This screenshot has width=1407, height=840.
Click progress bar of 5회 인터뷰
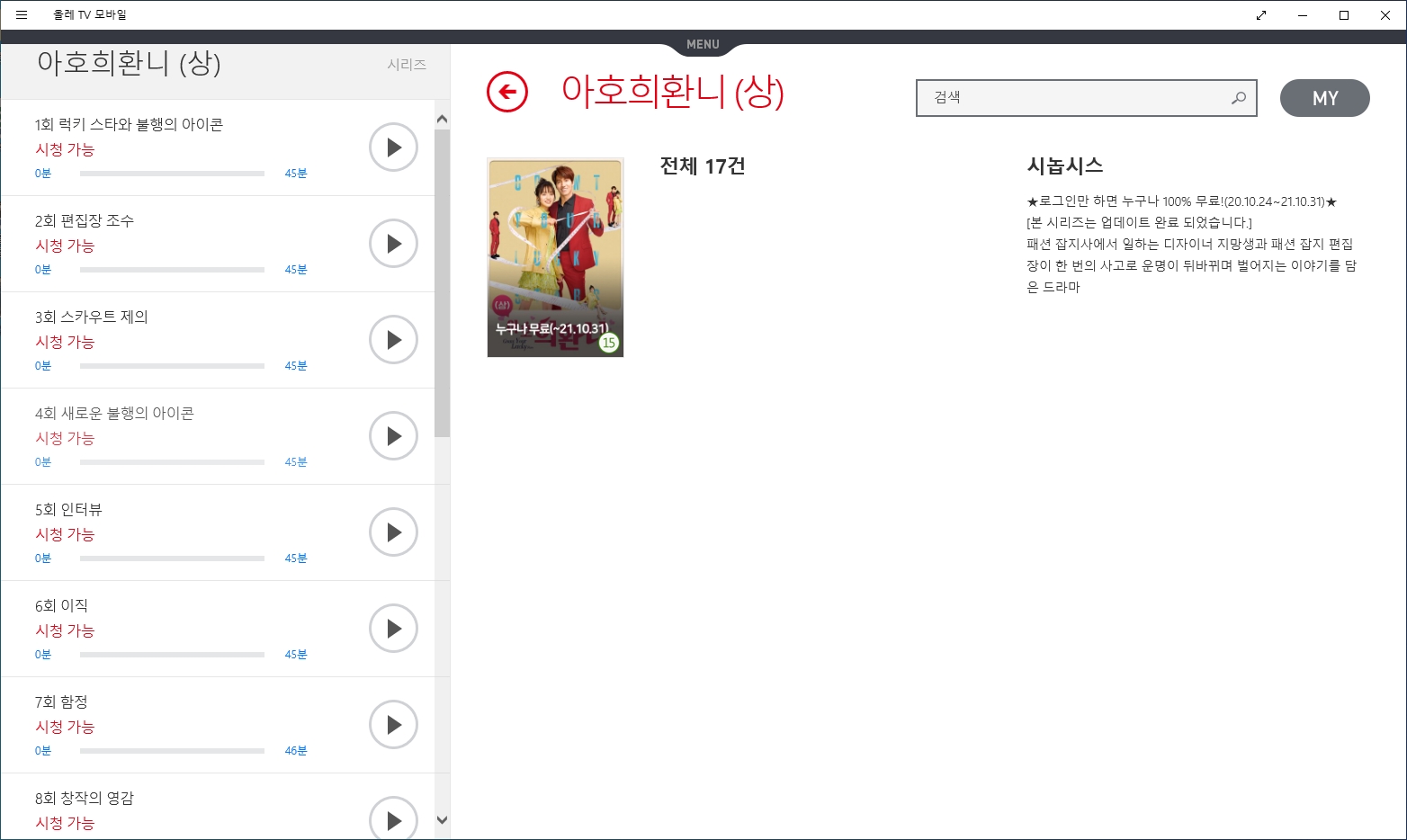172,559
